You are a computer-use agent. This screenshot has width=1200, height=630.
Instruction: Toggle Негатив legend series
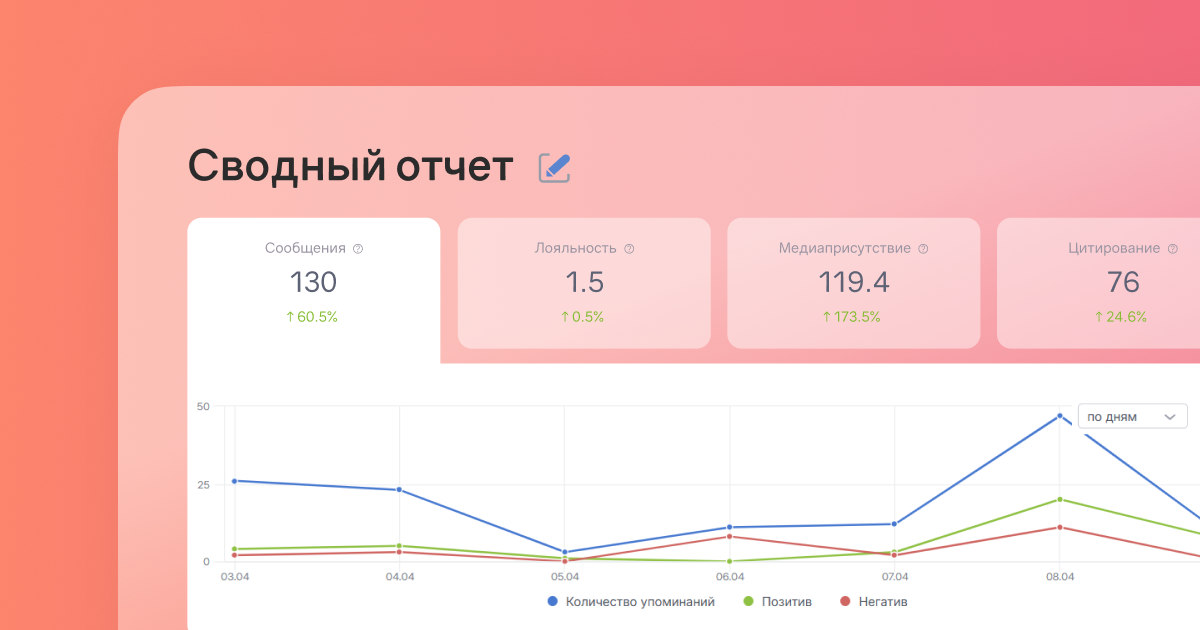pyautogui.click(x=874, y=602)
